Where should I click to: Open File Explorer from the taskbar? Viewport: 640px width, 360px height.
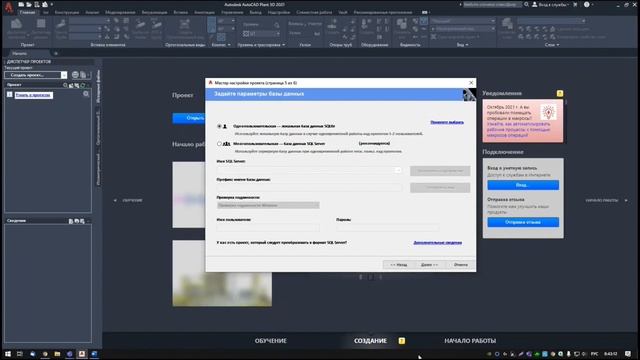pyautogui.click(x=57, y=354)
